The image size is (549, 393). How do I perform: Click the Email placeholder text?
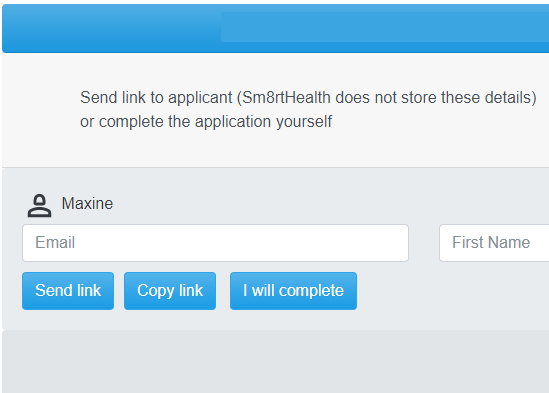point(55,242)
